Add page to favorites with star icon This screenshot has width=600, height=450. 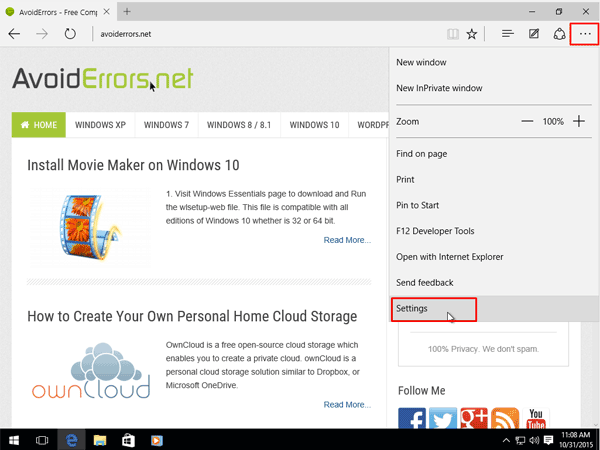472,33
